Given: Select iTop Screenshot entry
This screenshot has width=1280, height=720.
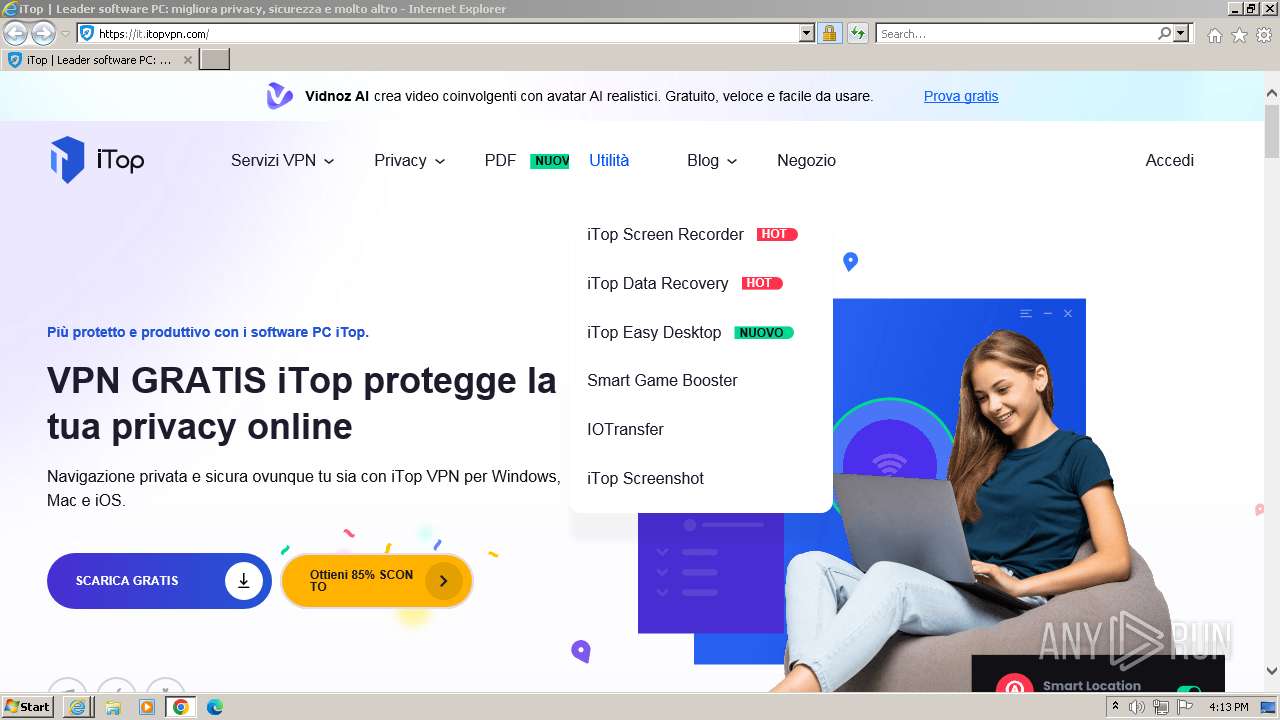Looking at the screenshot, I should pos(645,478).
